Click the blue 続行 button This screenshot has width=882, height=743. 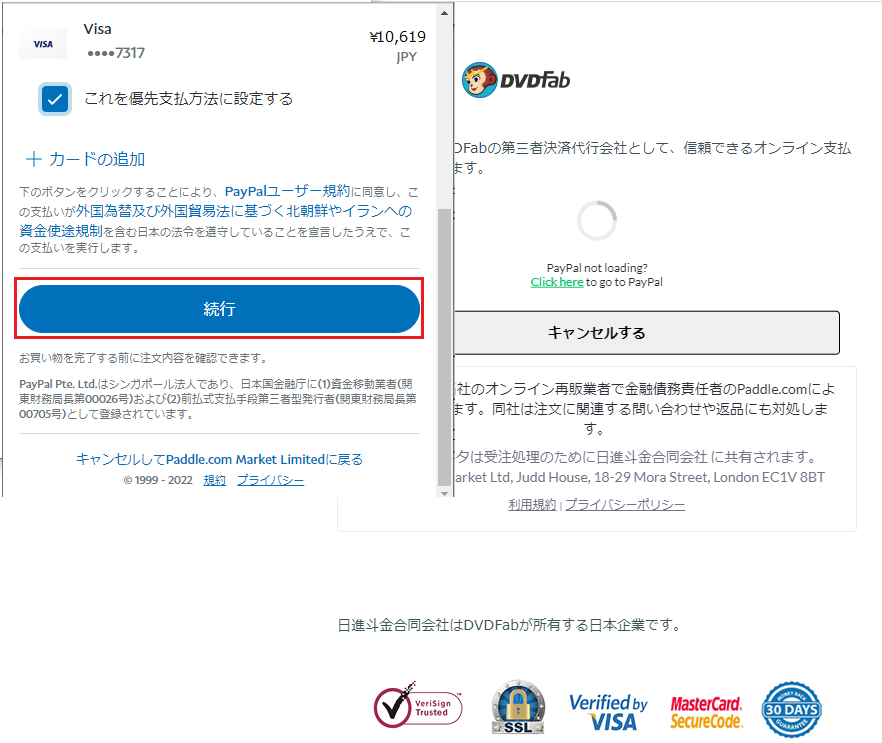pyautogui.click(x=219, y=309)
